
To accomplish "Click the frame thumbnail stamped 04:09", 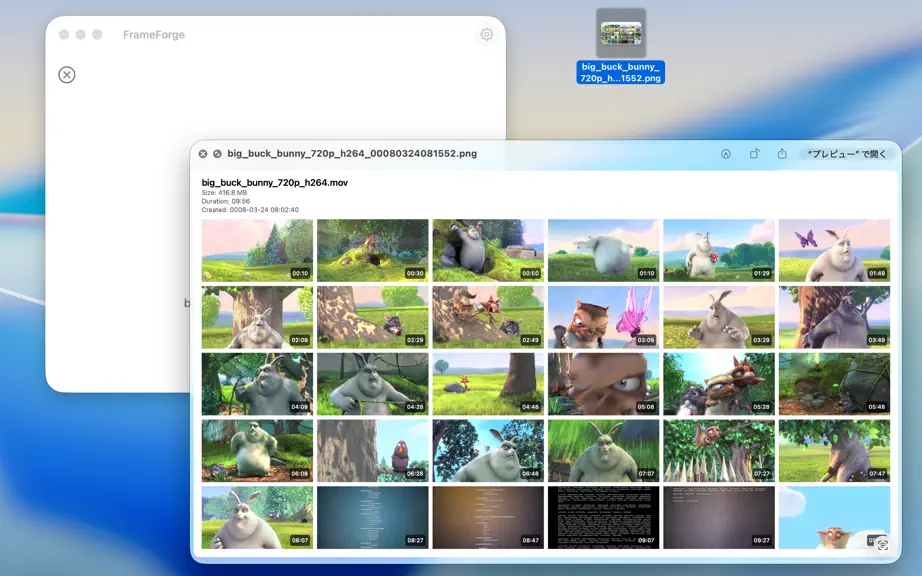I will click(257, 384).
